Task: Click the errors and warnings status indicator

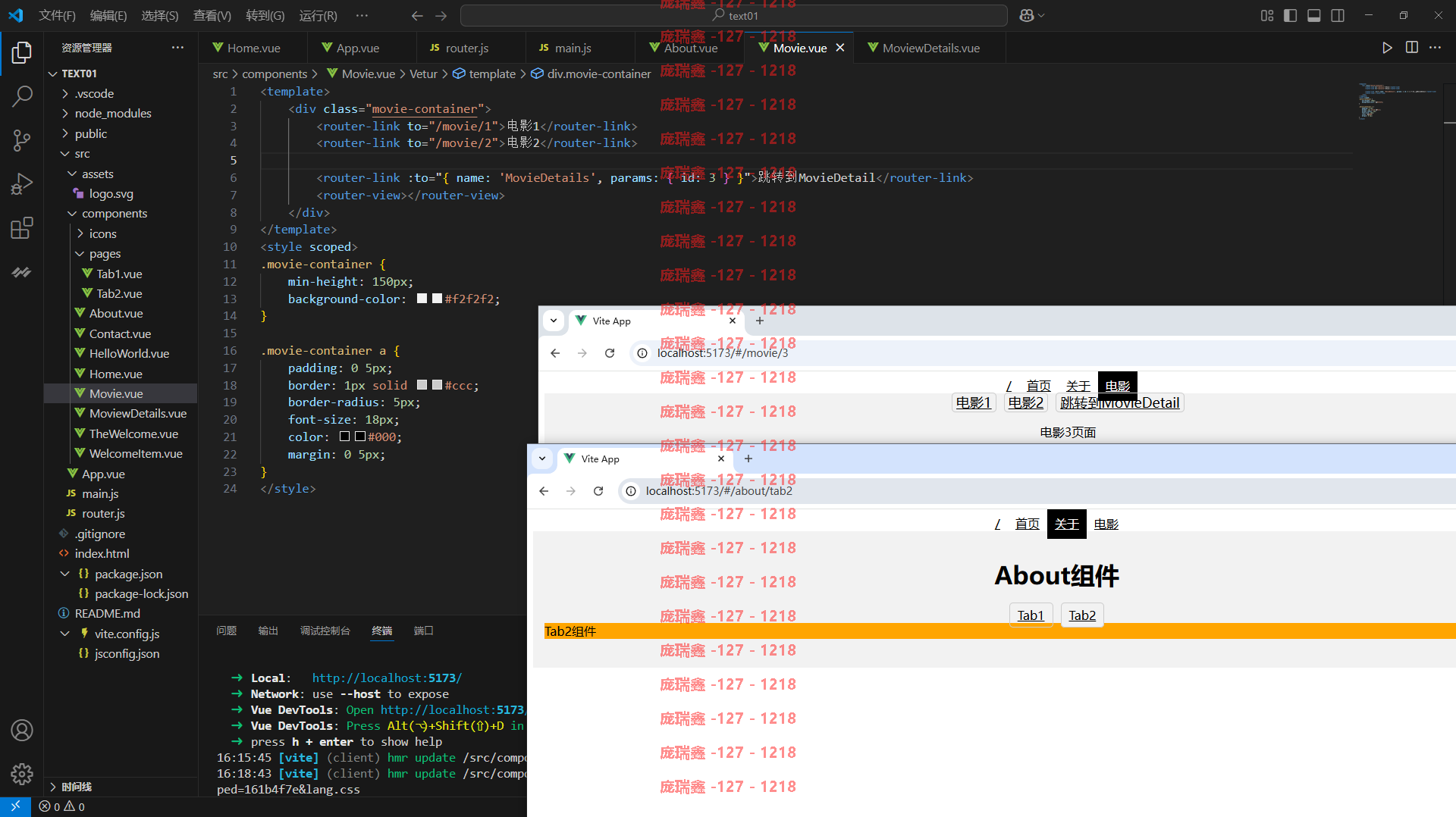Action: pos(62,807)
